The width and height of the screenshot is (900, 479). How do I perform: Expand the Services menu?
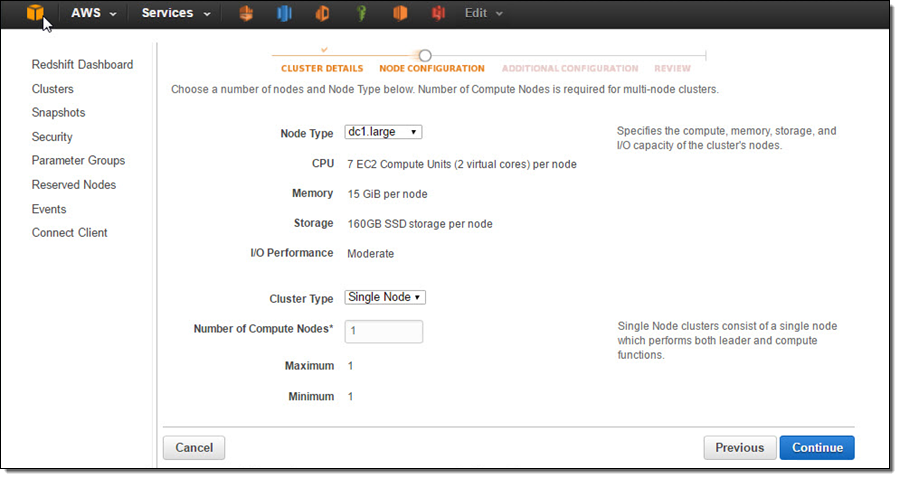(x=176, y=13)
